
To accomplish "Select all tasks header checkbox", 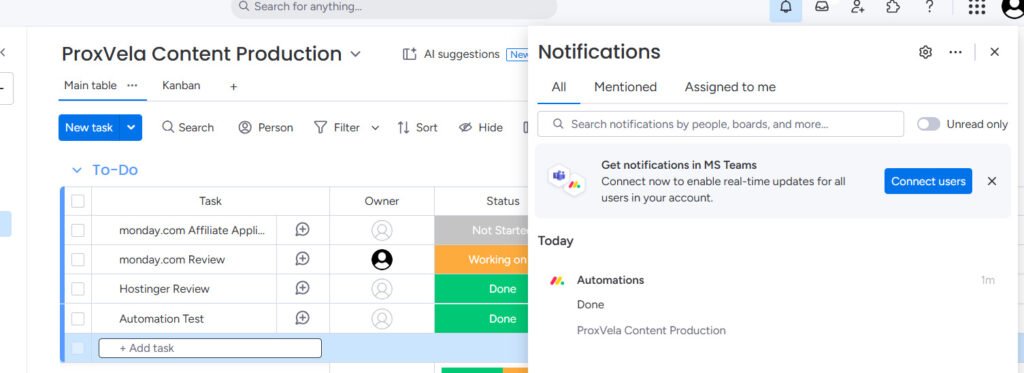I will click(78, 201).
